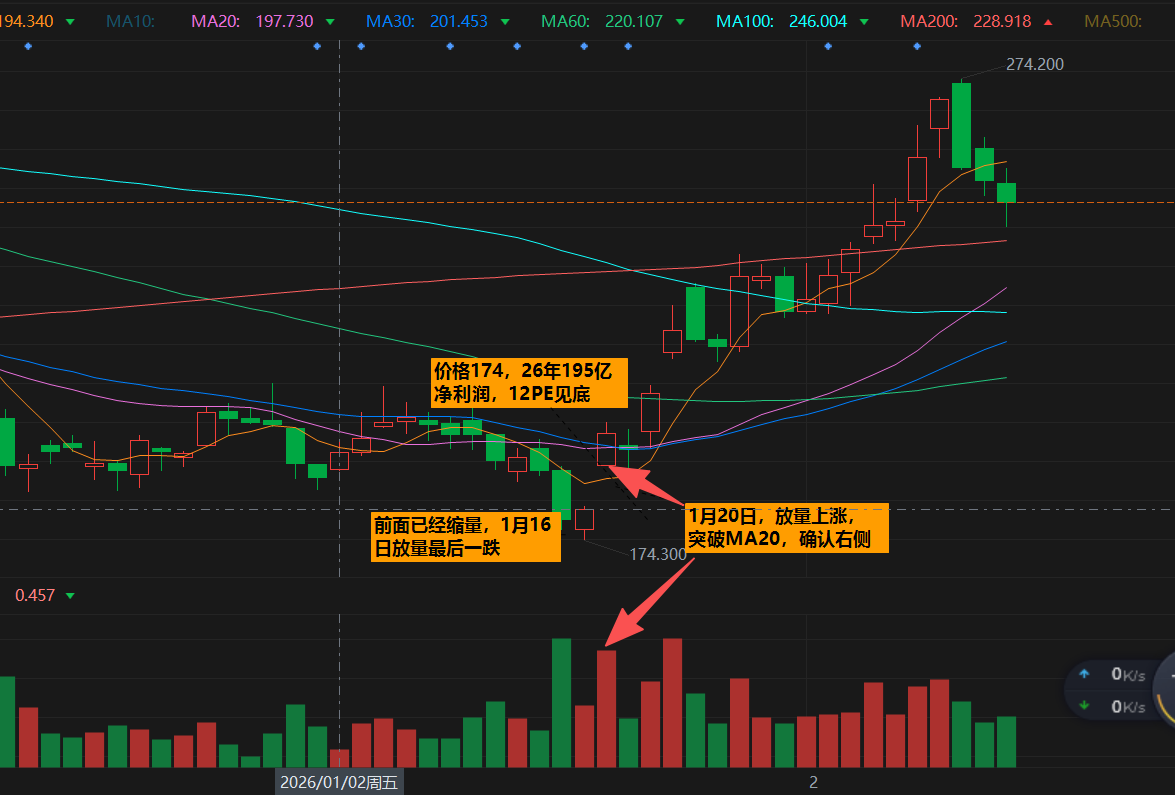
Task: Select the annotation about 1月16日放量最后一跌
Action: coord(465,536)
